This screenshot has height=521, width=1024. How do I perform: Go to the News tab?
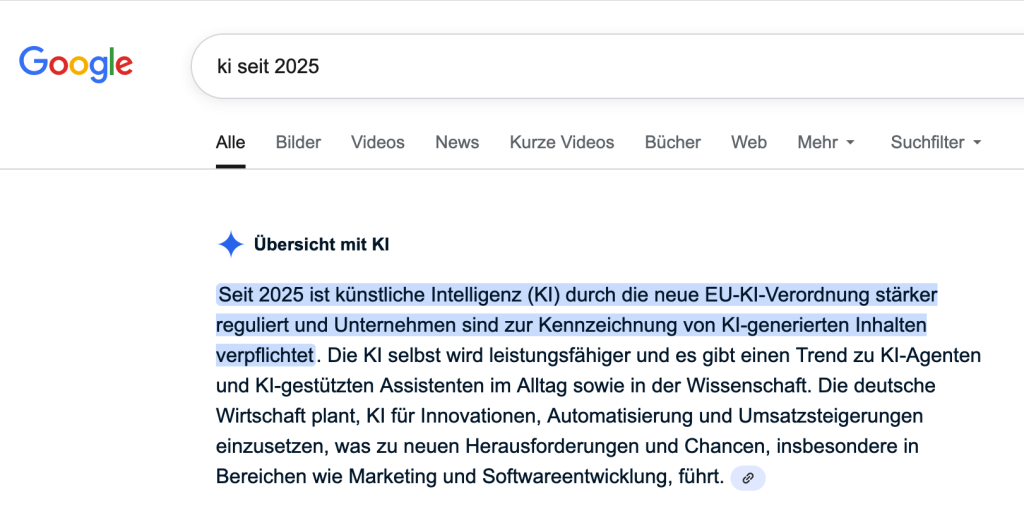[x=457, y=142]
